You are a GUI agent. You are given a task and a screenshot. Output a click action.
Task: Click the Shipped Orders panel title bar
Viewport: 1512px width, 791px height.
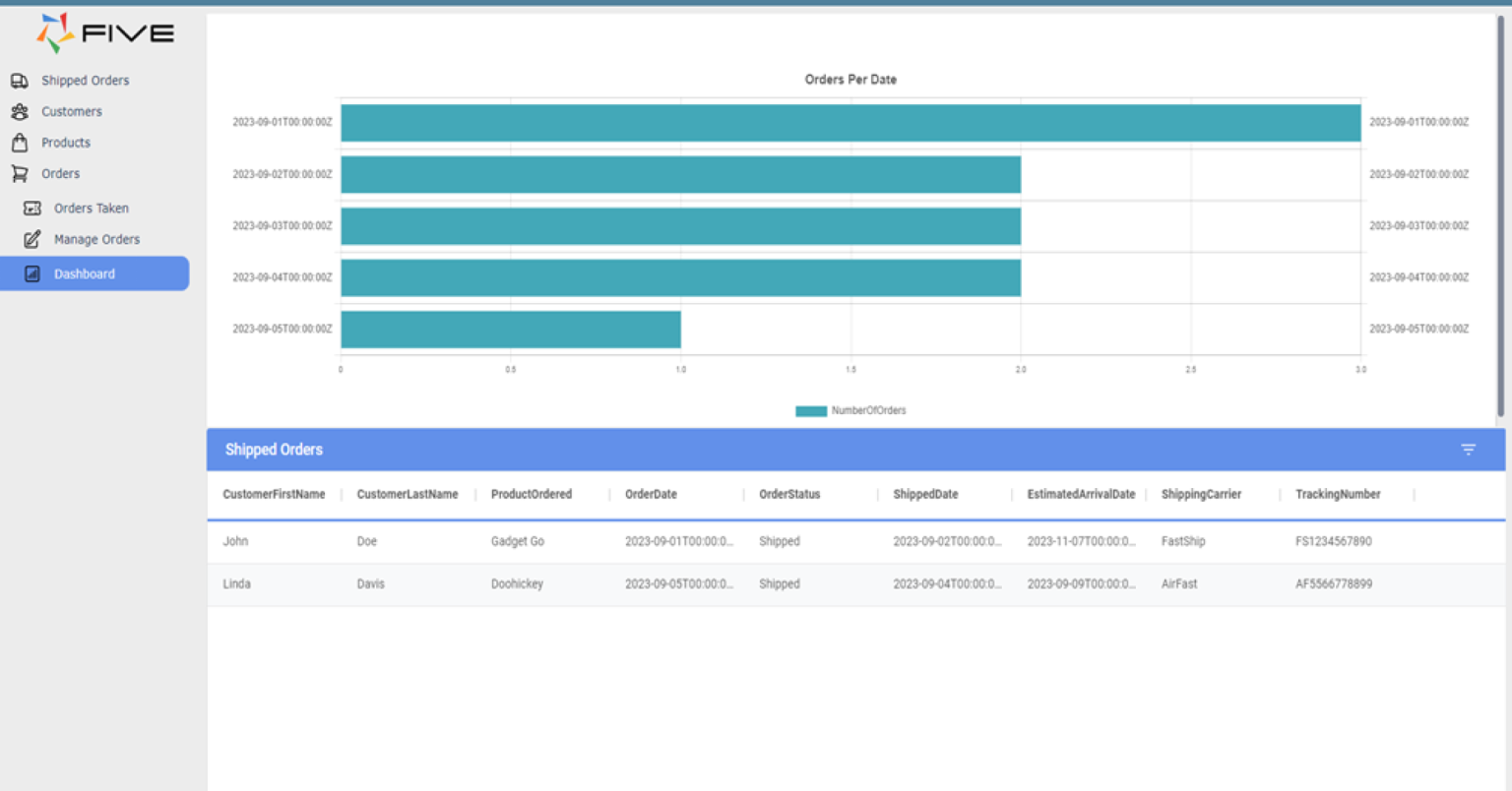click(x=274, y=450)
